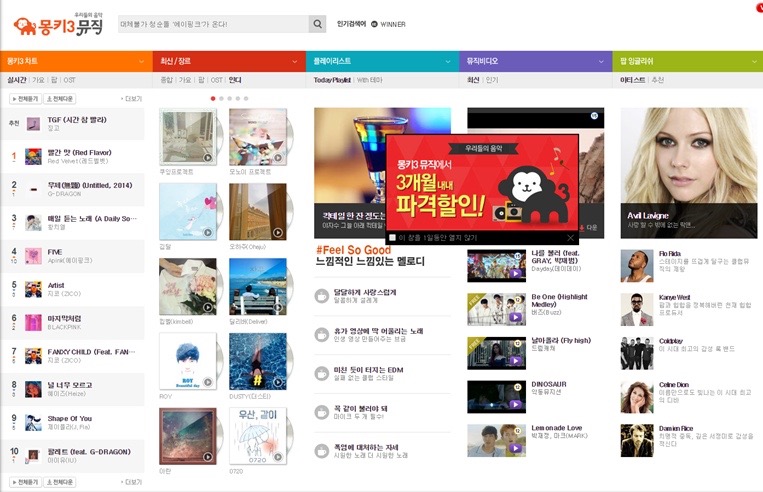The height and width of the screenshot is (492, 763).
Task: Play the 모노이 프로젝트 album via its play icon
Action: 278,158
